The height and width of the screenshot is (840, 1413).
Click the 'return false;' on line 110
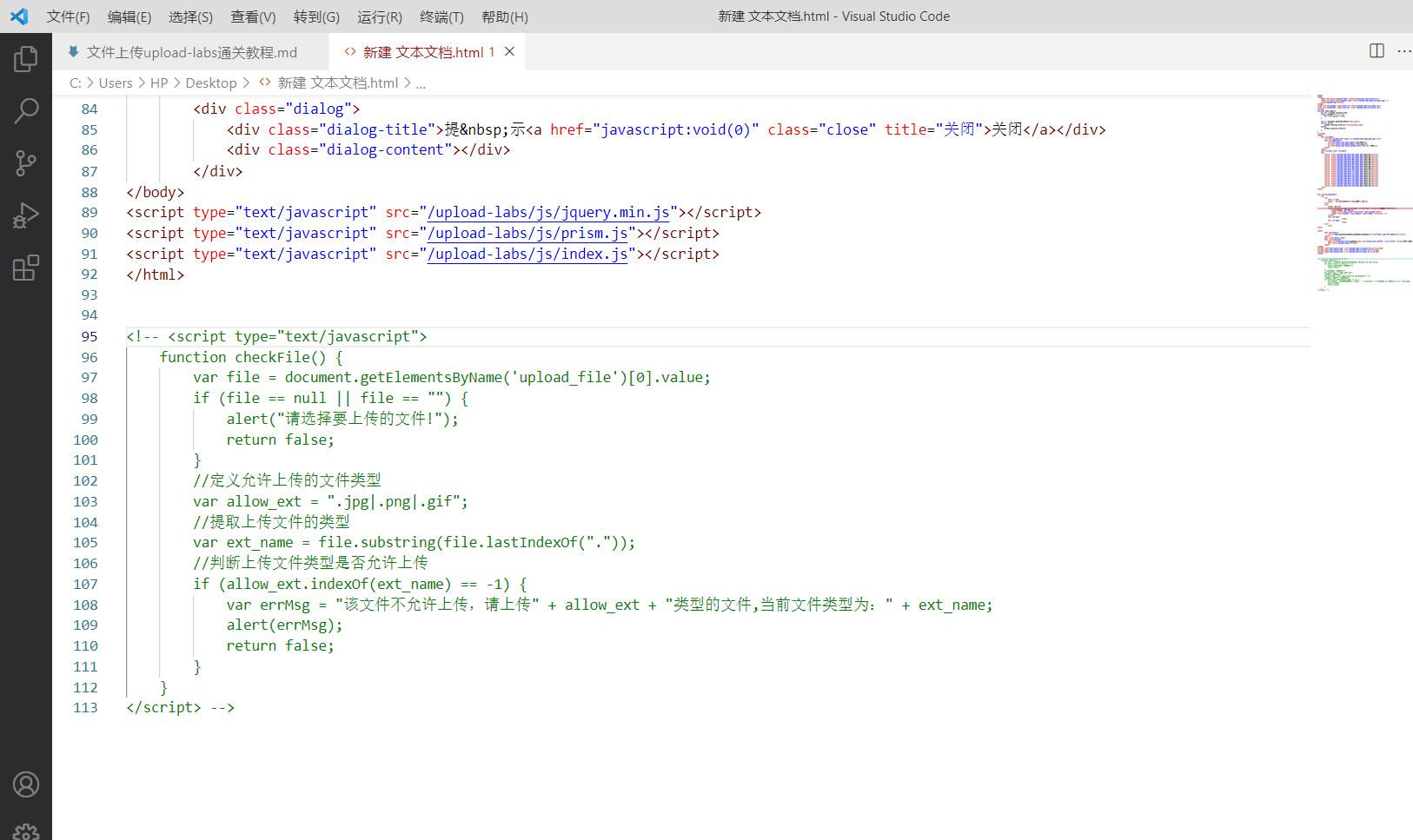click(x=280, y=645)
